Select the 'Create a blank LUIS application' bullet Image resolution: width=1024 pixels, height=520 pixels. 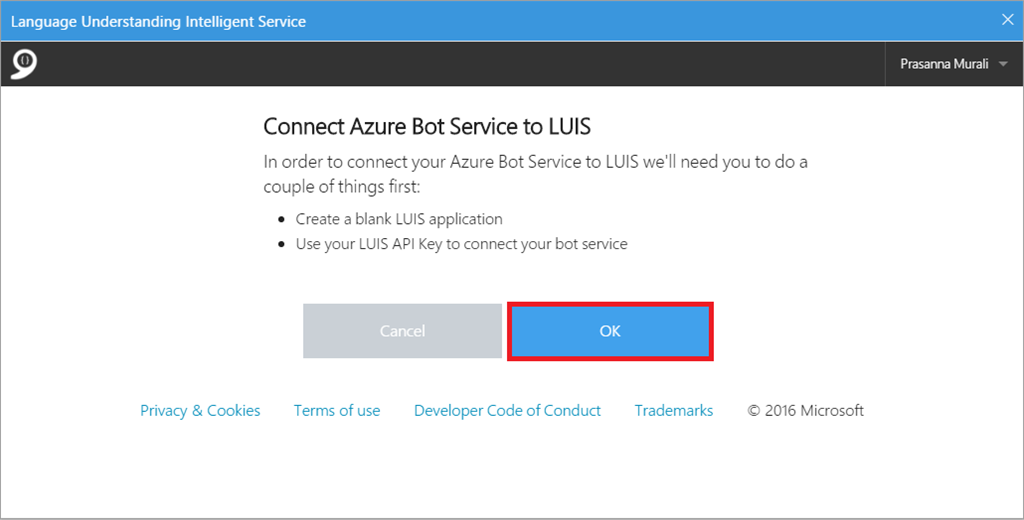[399, 219]
